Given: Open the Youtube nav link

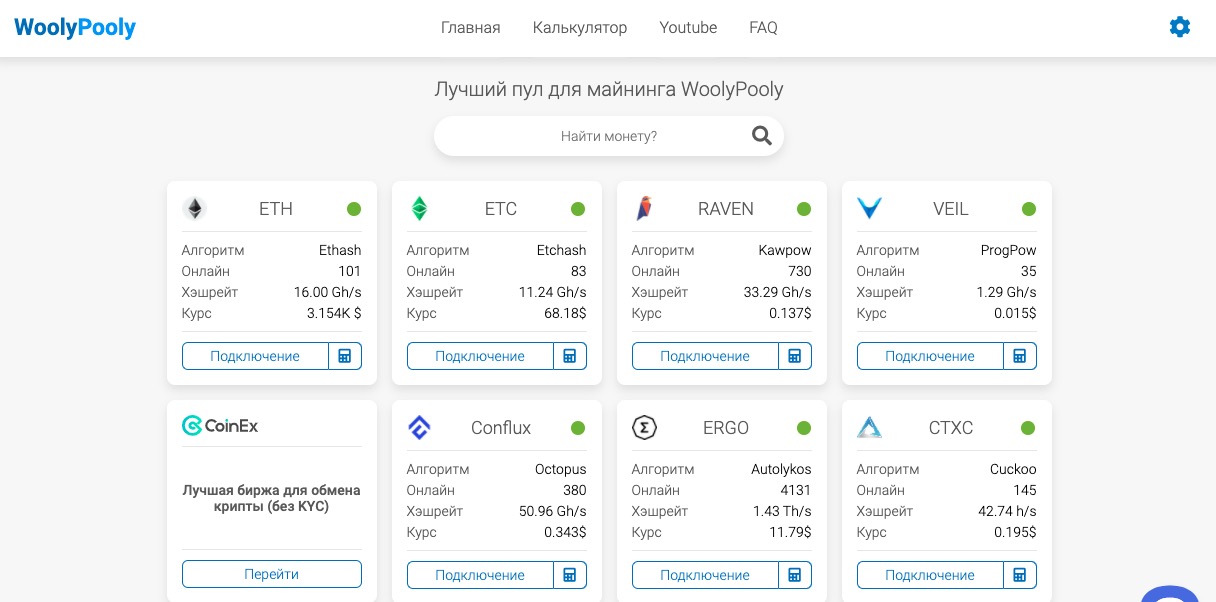Looking at the screenshot, I should click(x=688, y=28).
